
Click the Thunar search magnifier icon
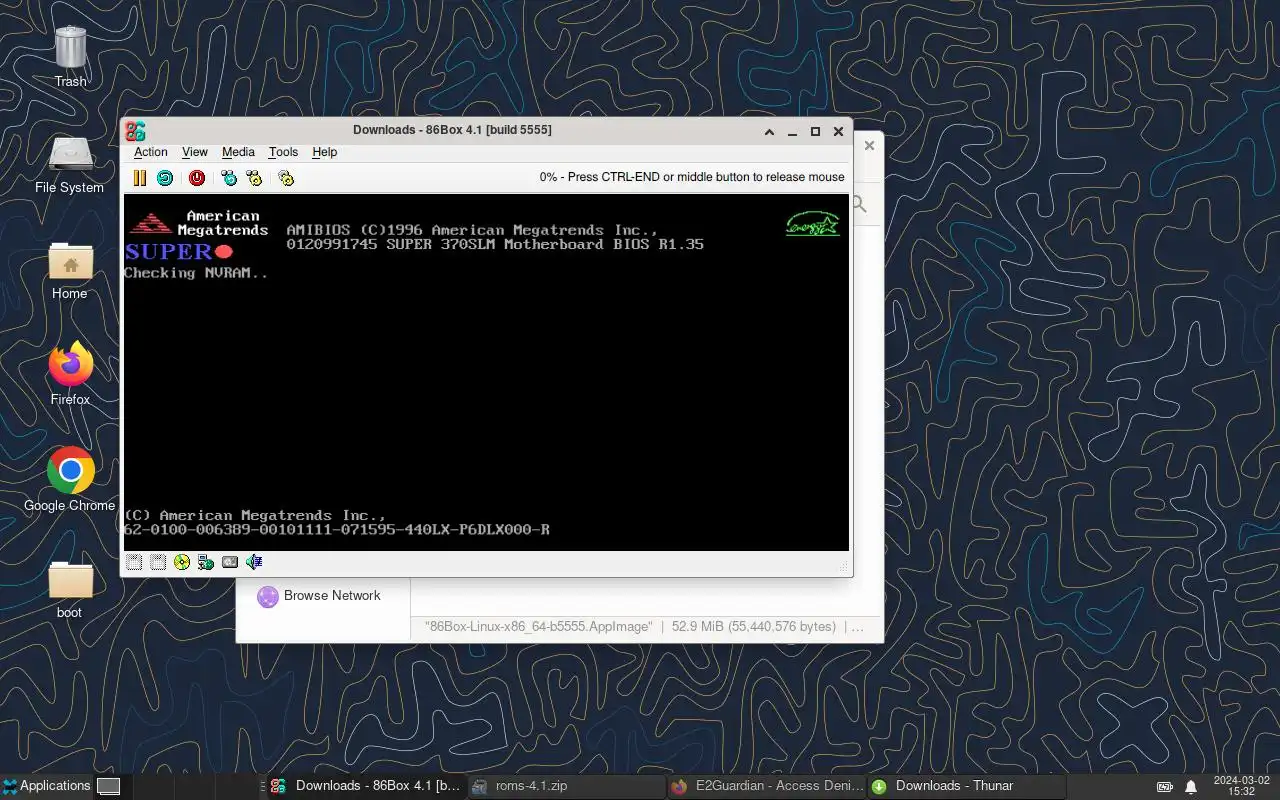pos(861,204)
